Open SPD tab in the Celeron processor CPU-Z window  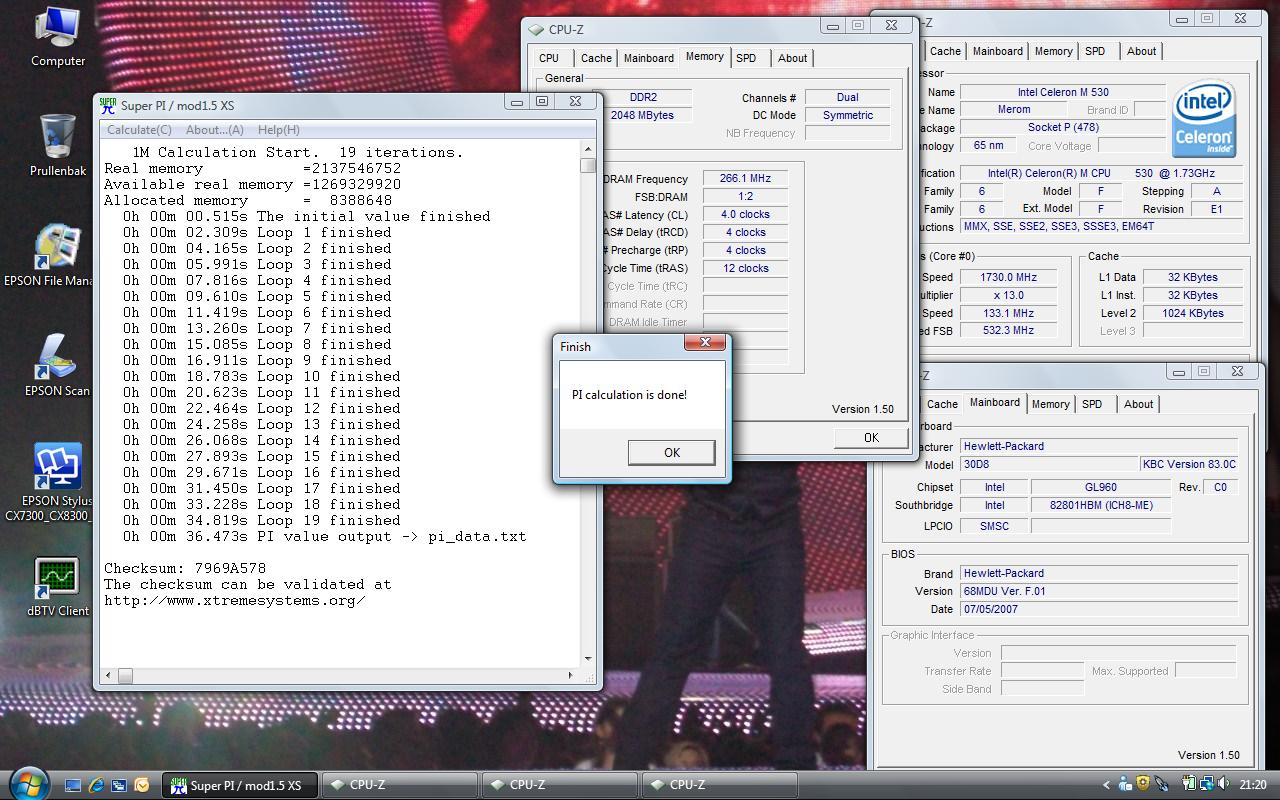tap(1096, 51)
